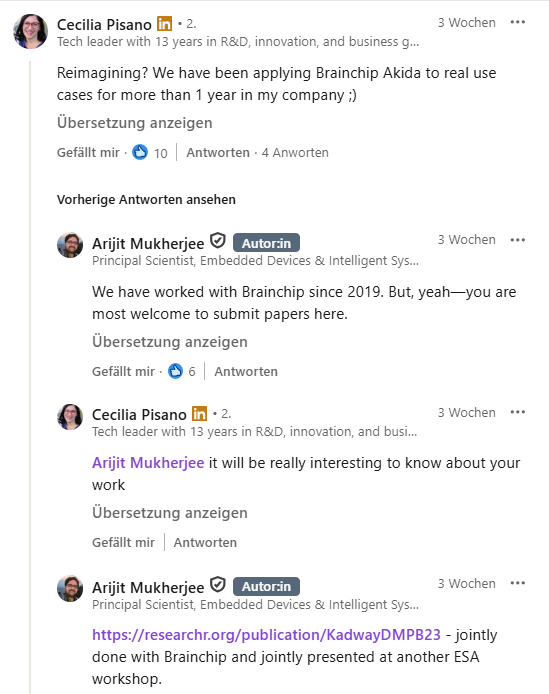Show translation of Arijit's Brainchip 2019 reply
549x694 pixels.
(170, 342)
